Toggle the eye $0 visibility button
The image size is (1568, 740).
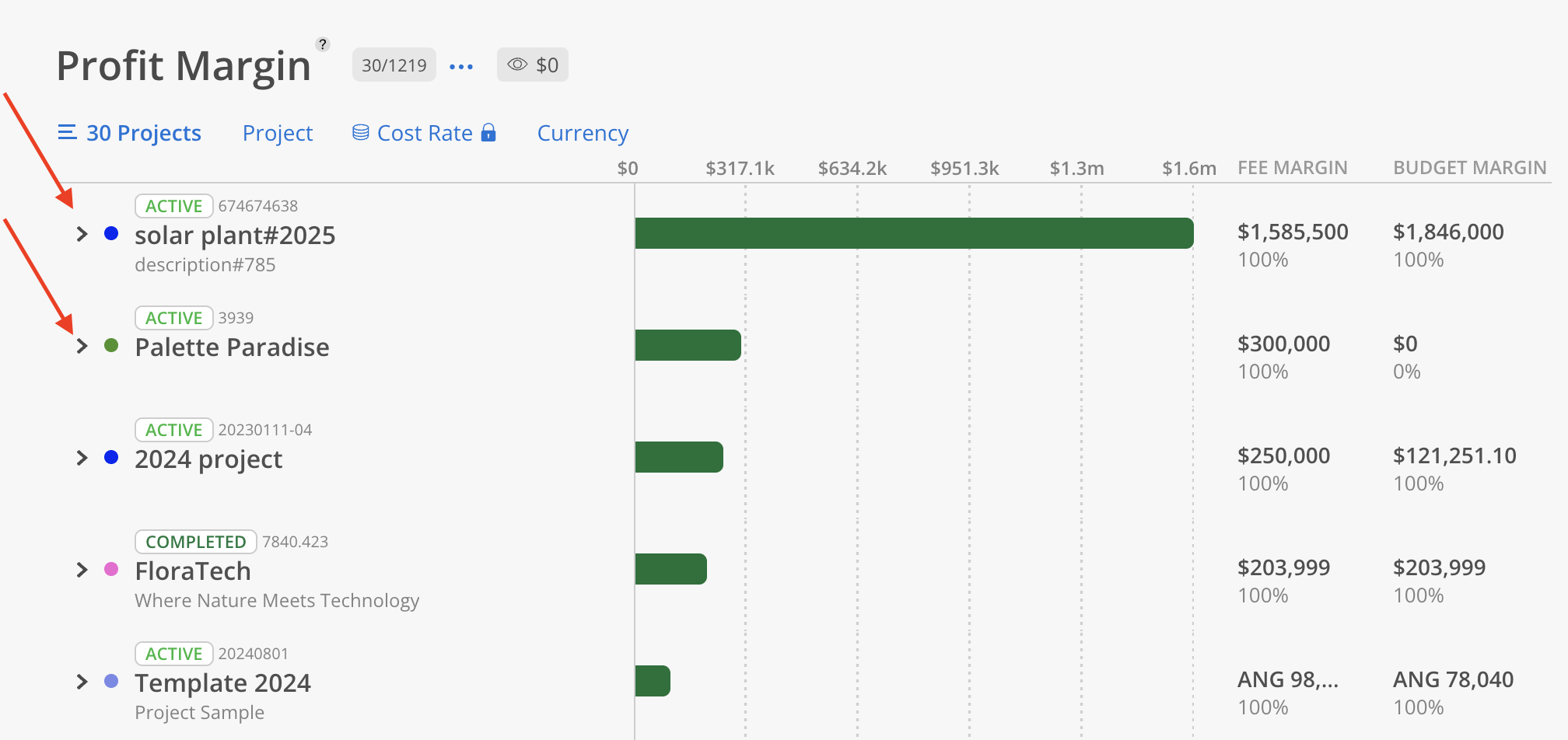point(533,65)
